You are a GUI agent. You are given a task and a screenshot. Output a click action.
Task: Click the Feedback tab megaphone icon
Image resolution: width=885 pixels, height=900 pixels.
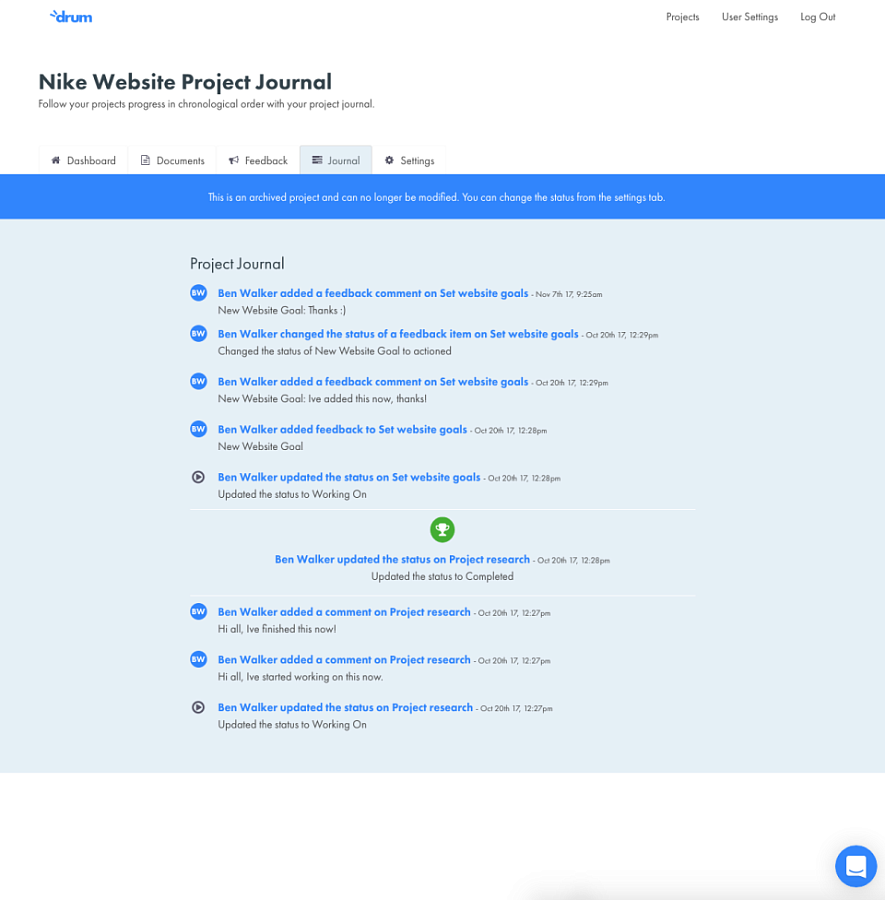[x=234, y=160]
